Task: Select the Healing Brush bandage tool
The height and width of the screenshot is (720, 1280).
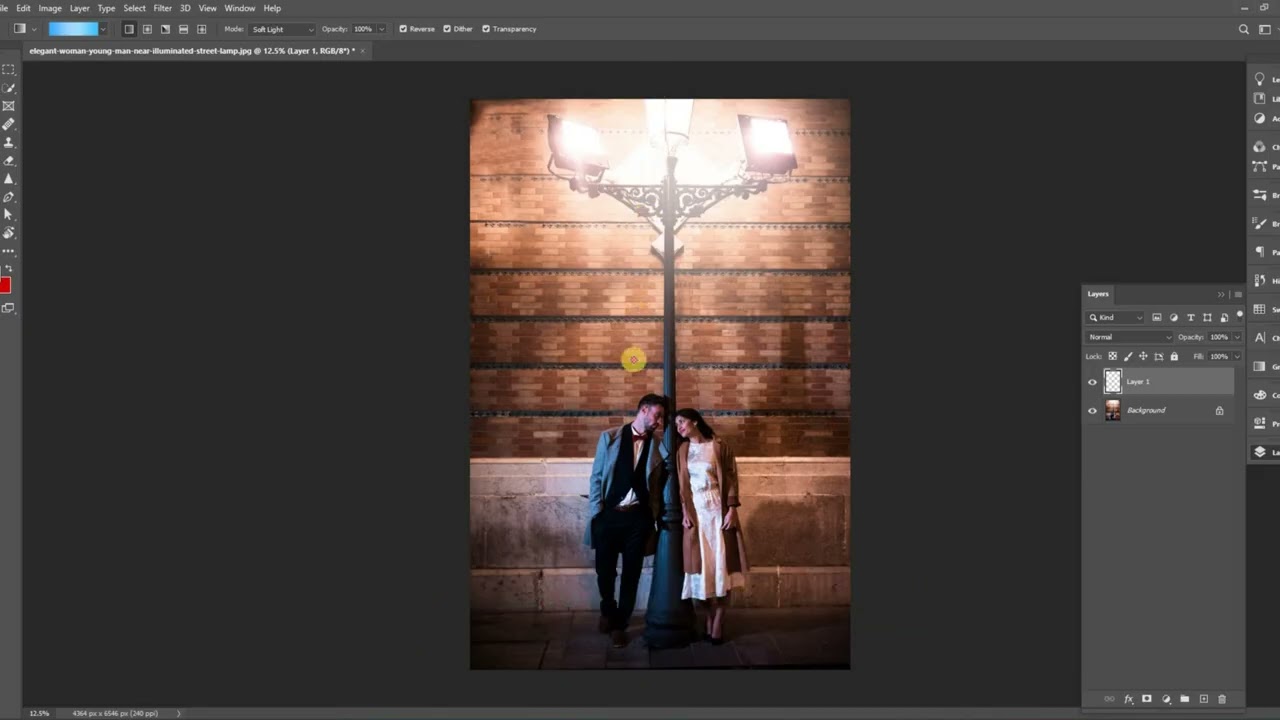Action: 8,124
